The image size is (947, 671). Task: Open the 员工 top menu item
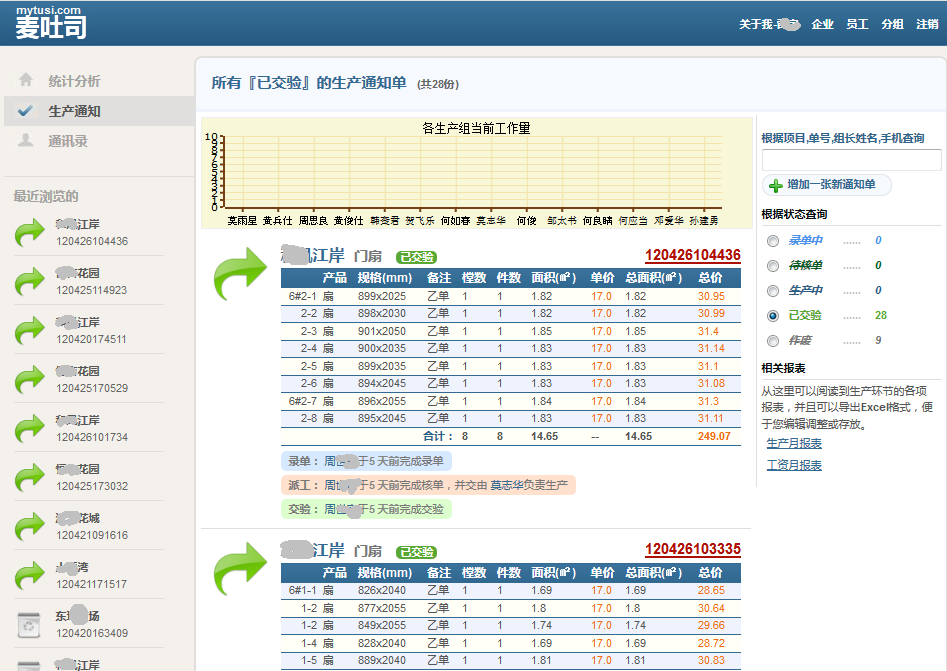pyautogui.click(x=857, y=24)
